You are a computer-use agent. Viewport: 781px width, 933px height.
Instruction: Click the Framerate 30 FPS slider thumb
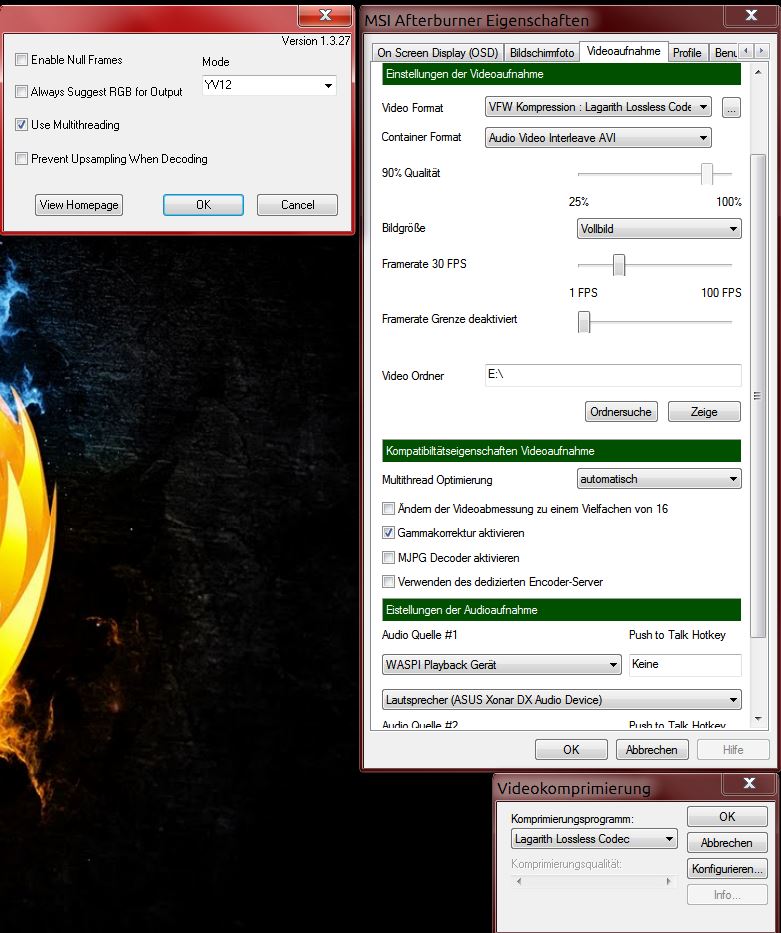619,265
